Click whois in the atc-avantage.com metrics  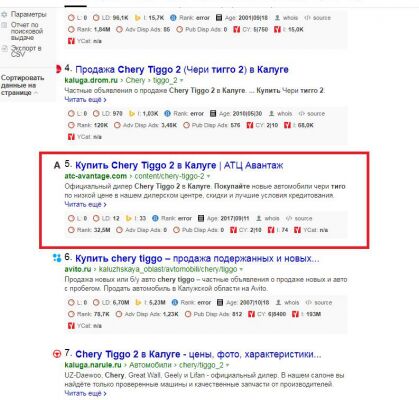272,218
